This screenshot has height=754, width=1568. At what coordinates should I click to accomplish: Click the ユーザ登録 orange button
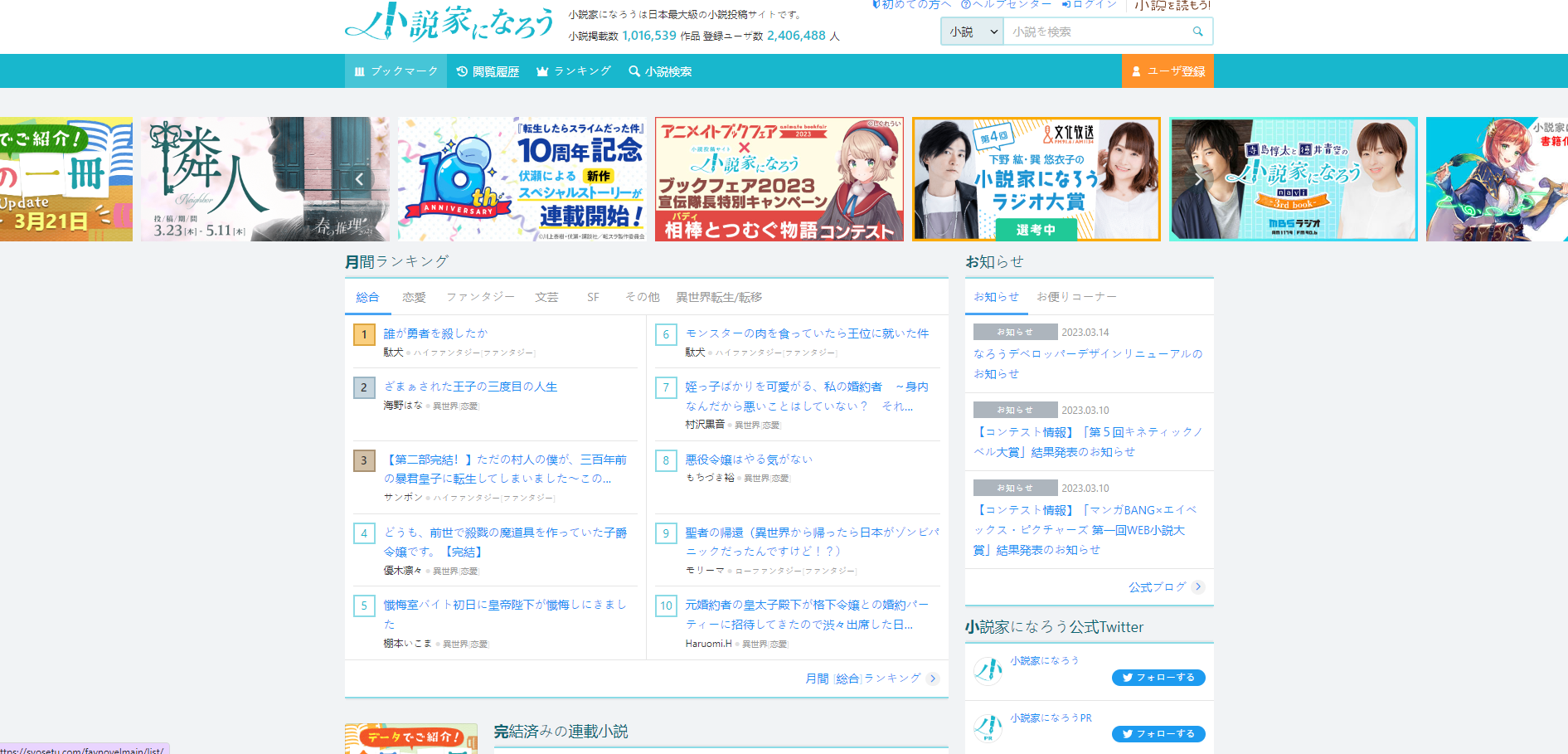pyautogui.click(x=1168, y=71)
